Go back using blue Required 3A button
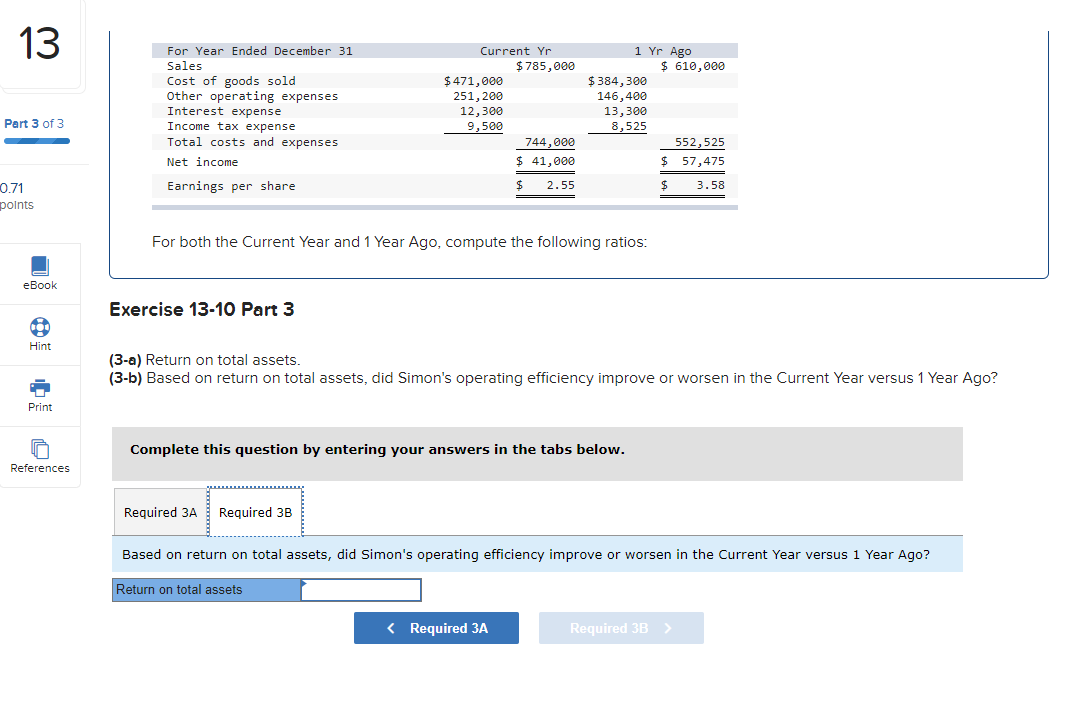The image size is (1084, 716). 436,628
